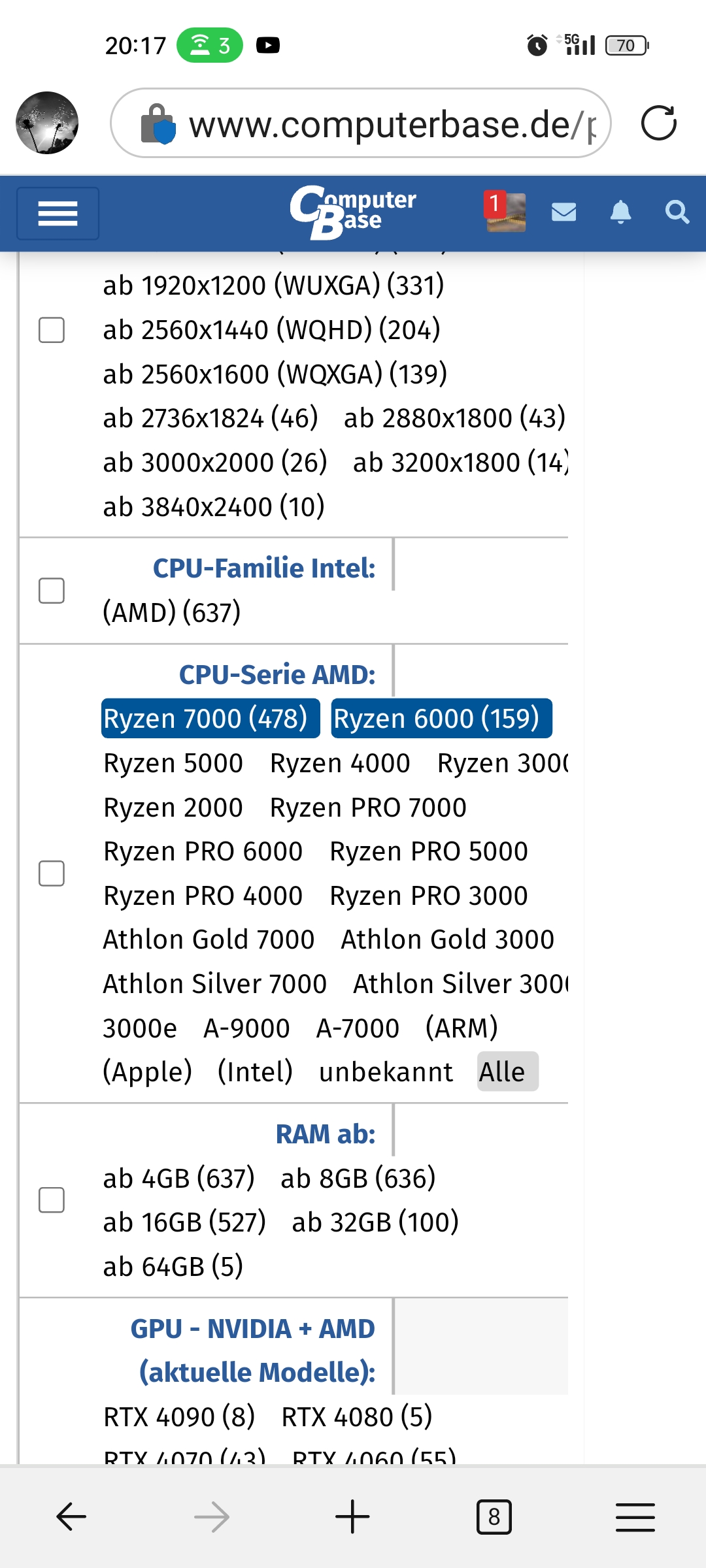
Task: Open the browser bottom menu
Action: pos(635,1516)
